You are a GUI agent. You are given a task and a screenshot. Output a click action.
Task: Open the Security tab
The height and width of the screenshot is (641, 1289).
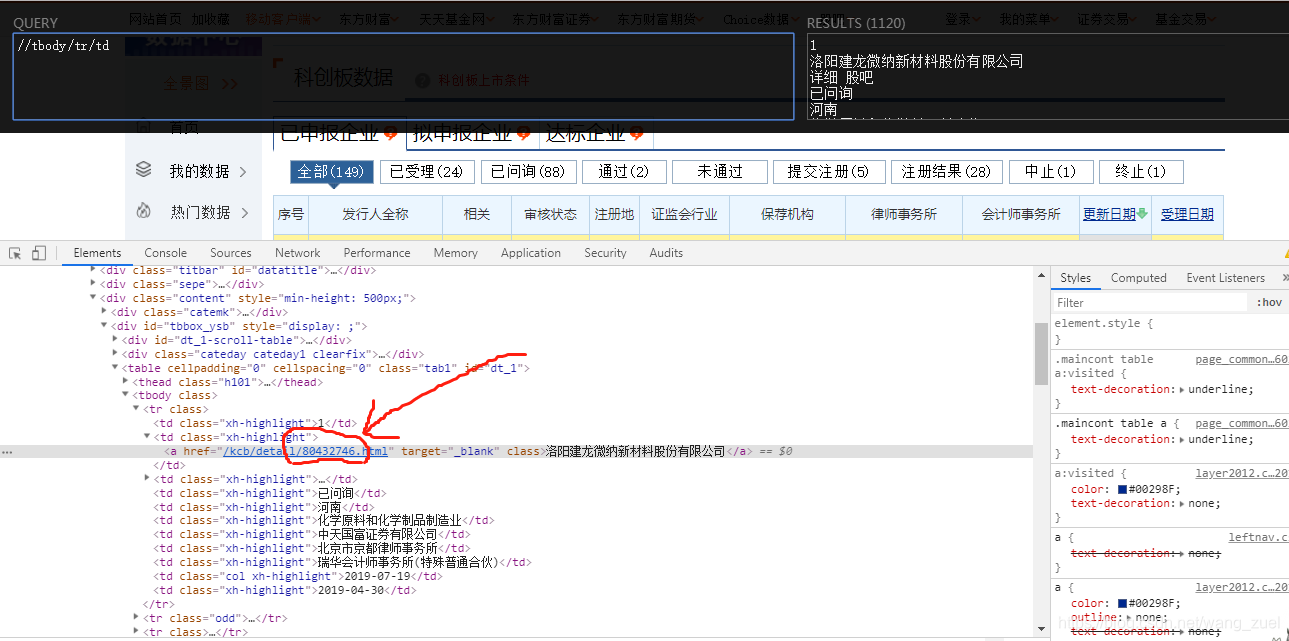tap(605, 253)
